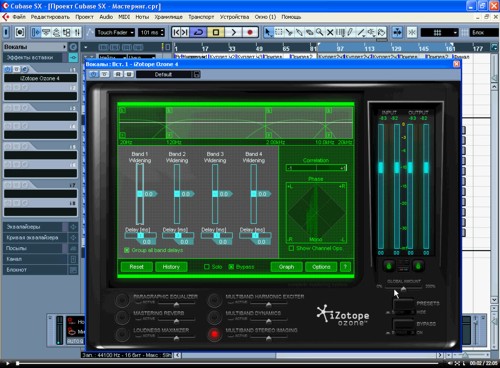Click the Ozone Graph button
The height and width of the screenshot is (368, 500).
click(286, 267)
